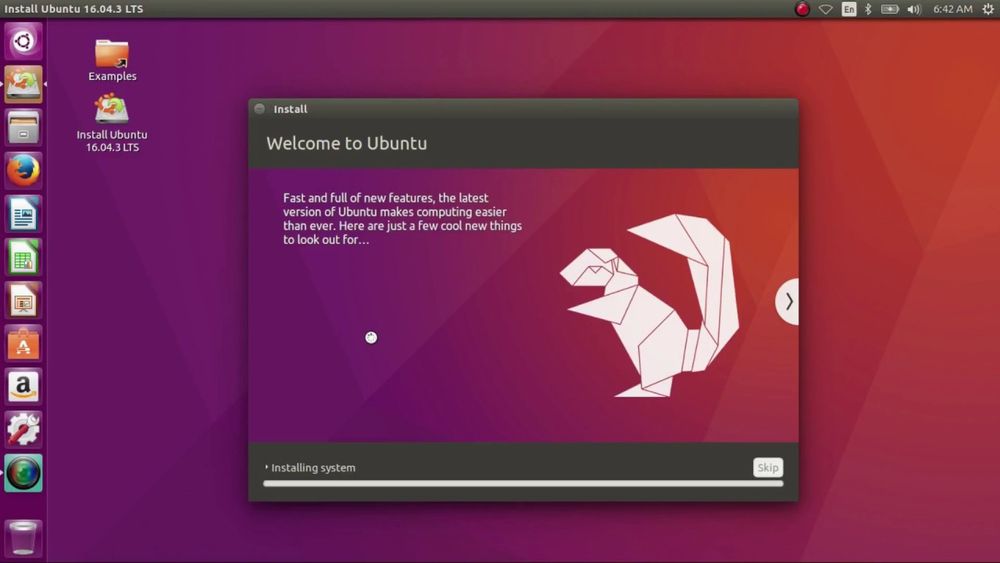
Task: Select Install Ubuntu 16.04.3 LTS desktop icon
Action: coord(112,123)
